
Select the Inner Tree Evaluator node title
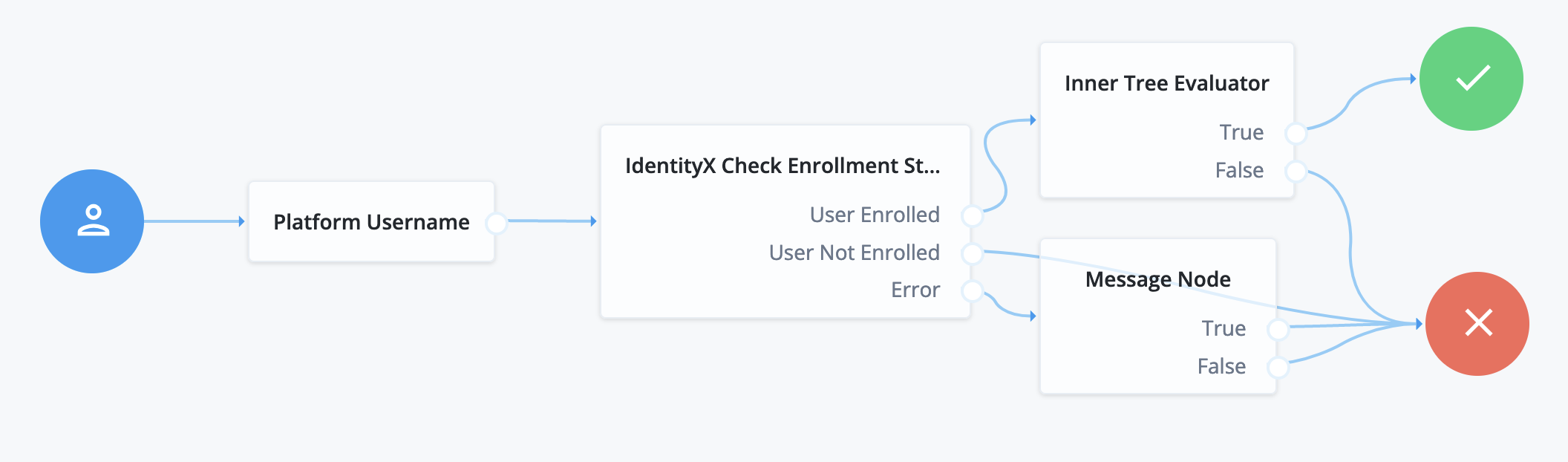pyautogui.click(x=1166, y=83)
